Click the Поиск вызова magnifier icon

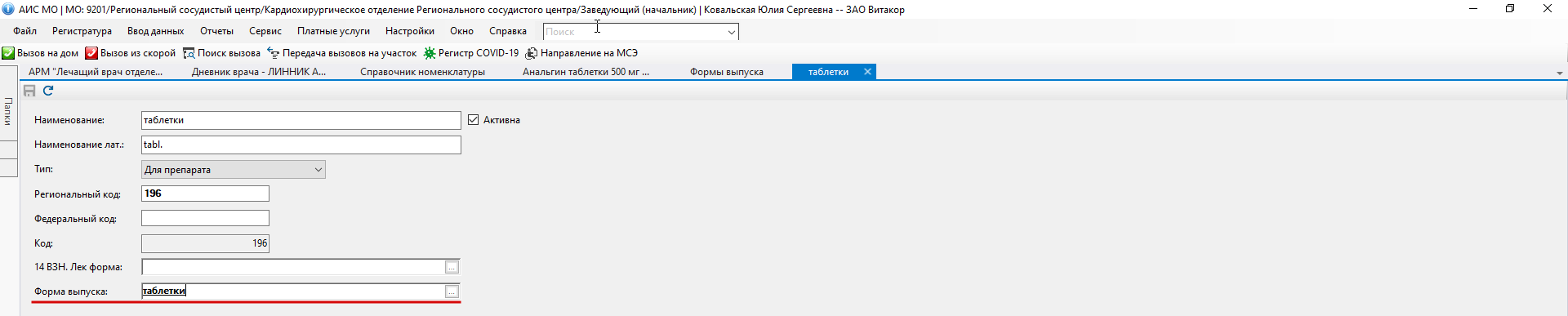[x=189, y=53]
